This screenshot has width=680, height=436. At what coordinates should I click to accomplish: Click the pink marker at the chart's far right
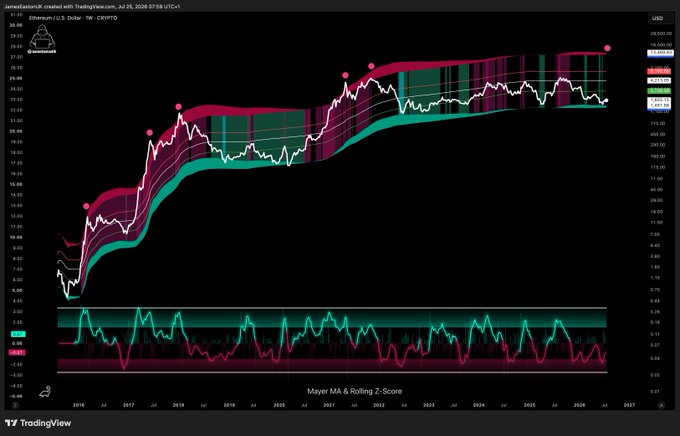click(608, 48)
